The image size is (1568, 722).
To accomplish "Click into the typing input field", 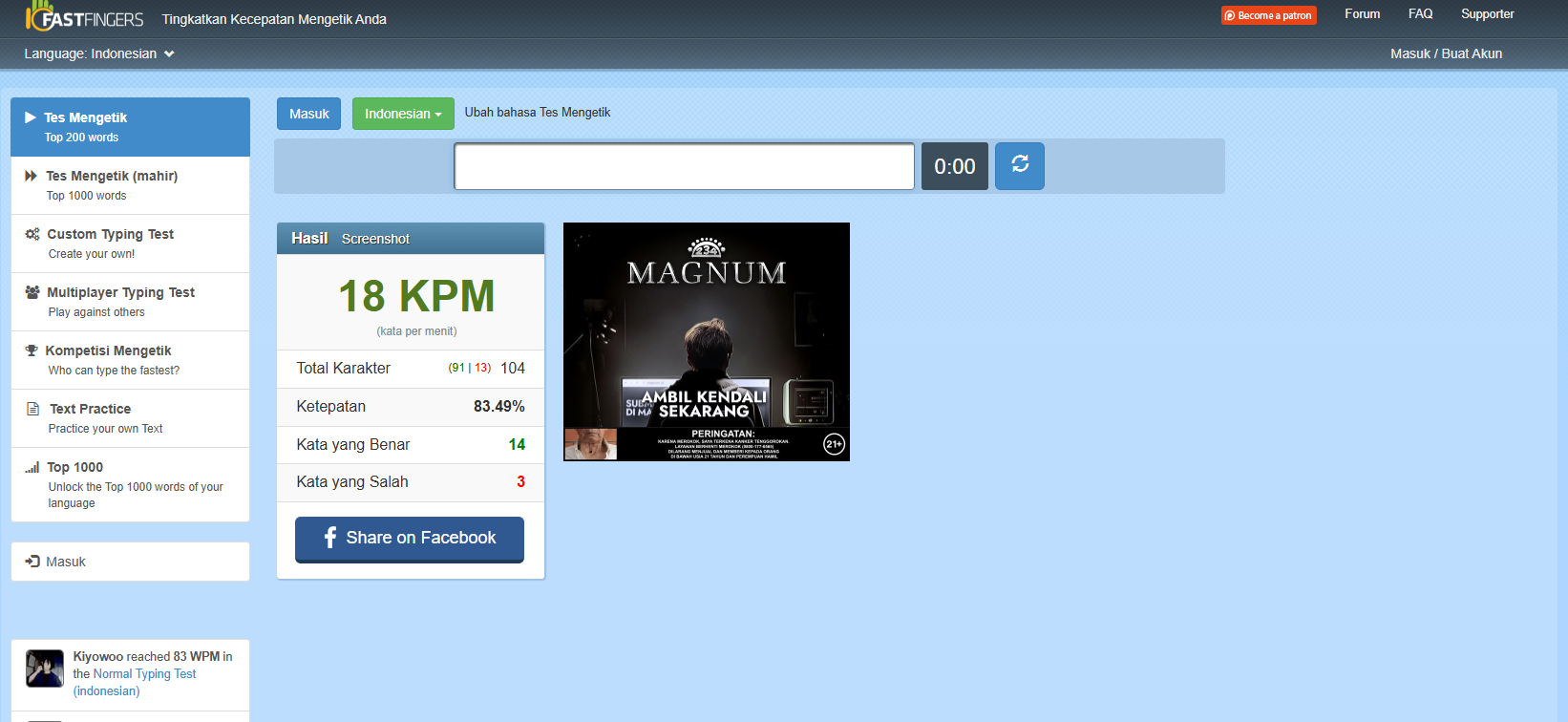I will click(x=684, y=166).
